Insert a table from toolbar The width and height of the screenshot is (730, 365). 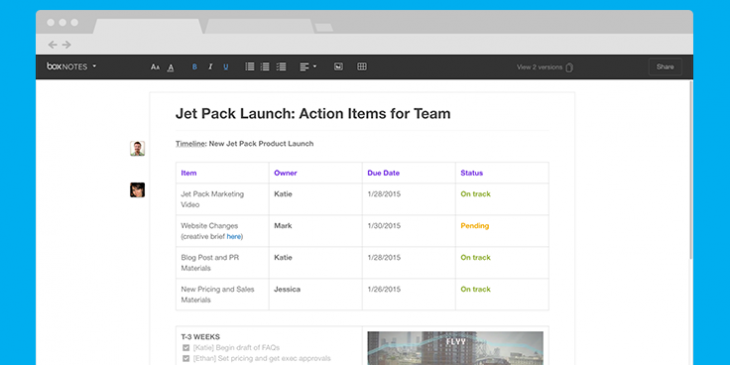click(x=362, y=67)
